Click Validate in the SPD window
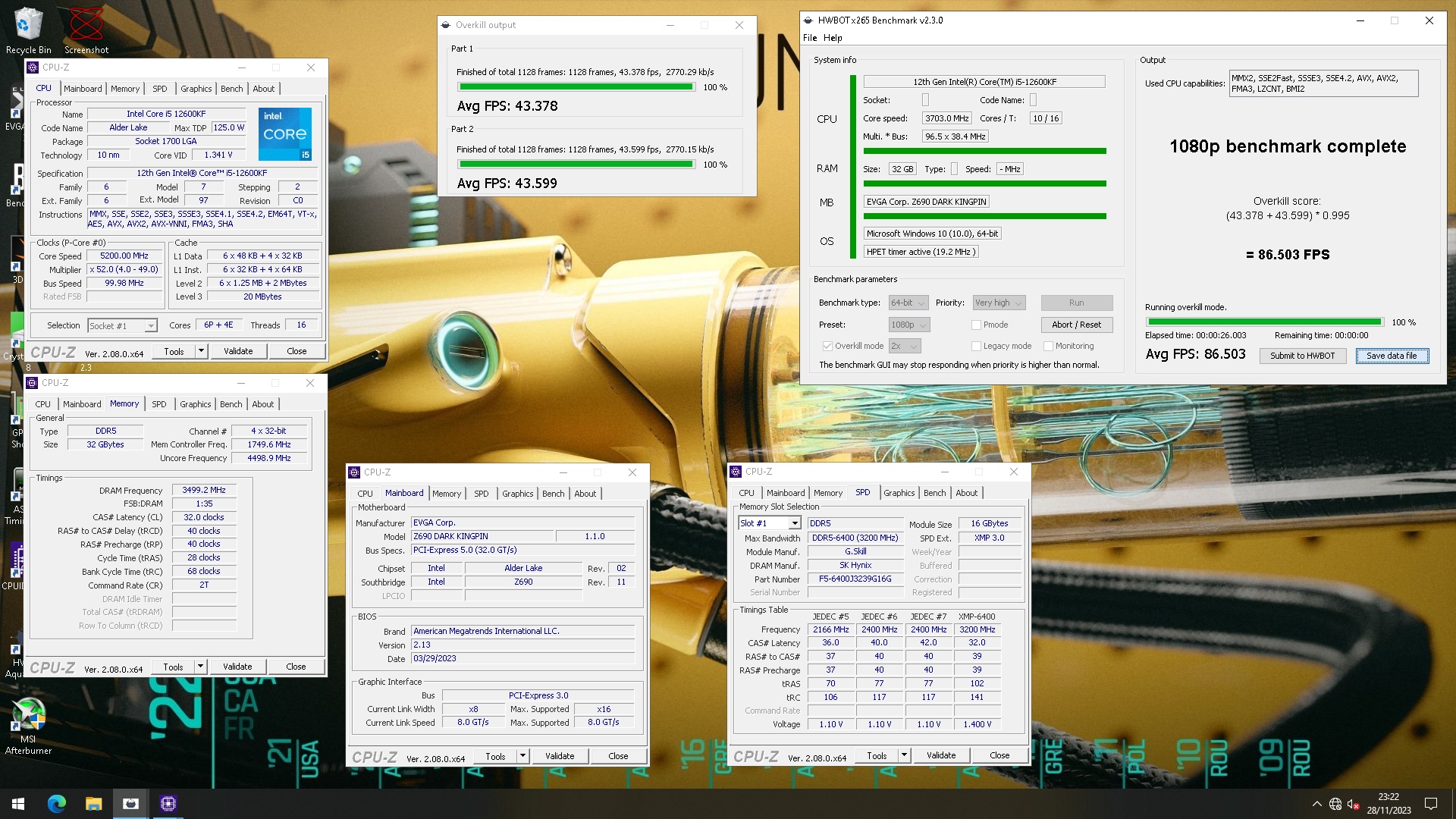The height and width of the screenshot is (819, 1456). (x=941, y=755)
